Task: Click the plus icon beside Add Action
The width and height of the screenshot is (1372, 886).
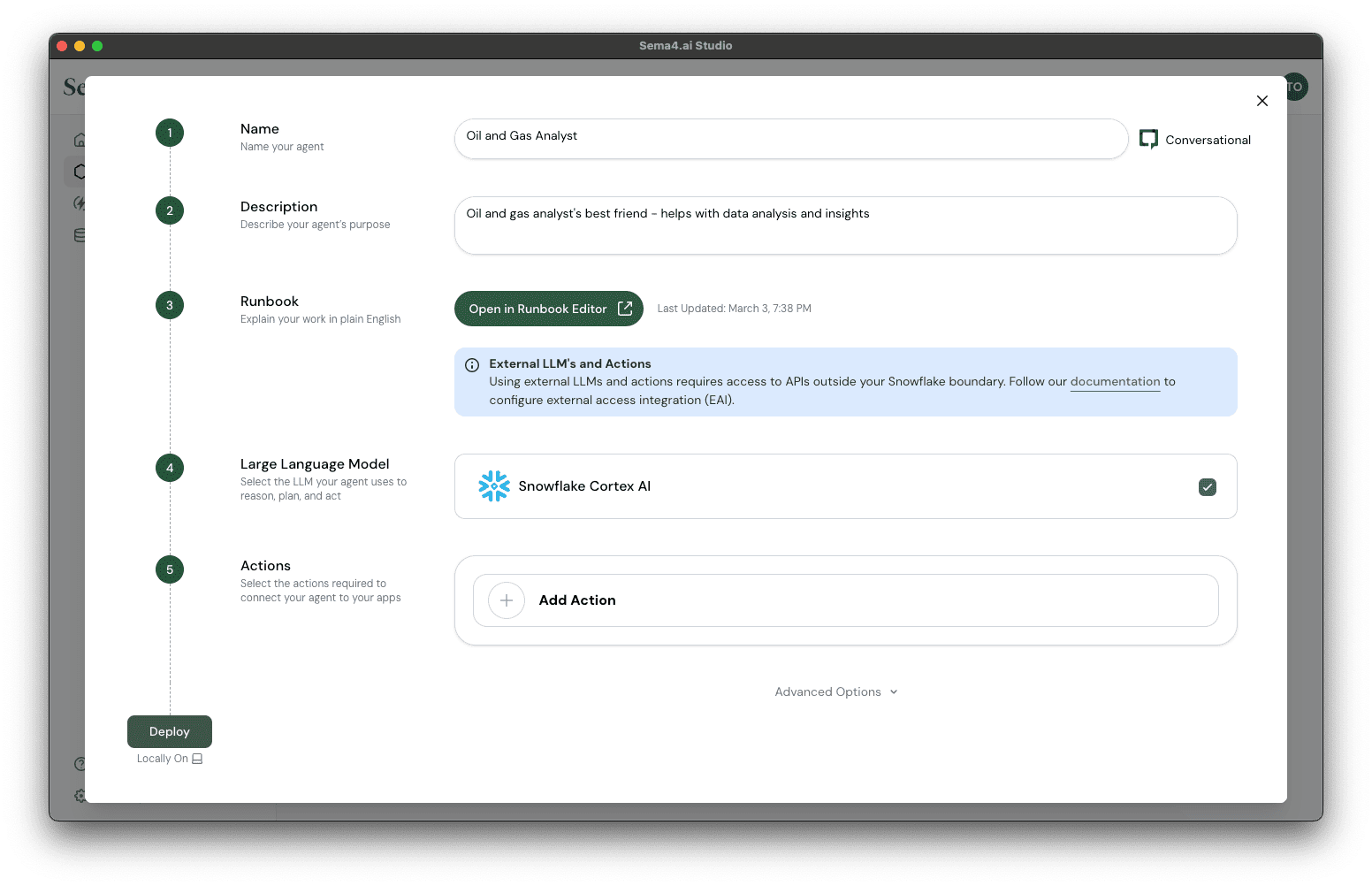Action: (507, 600)
